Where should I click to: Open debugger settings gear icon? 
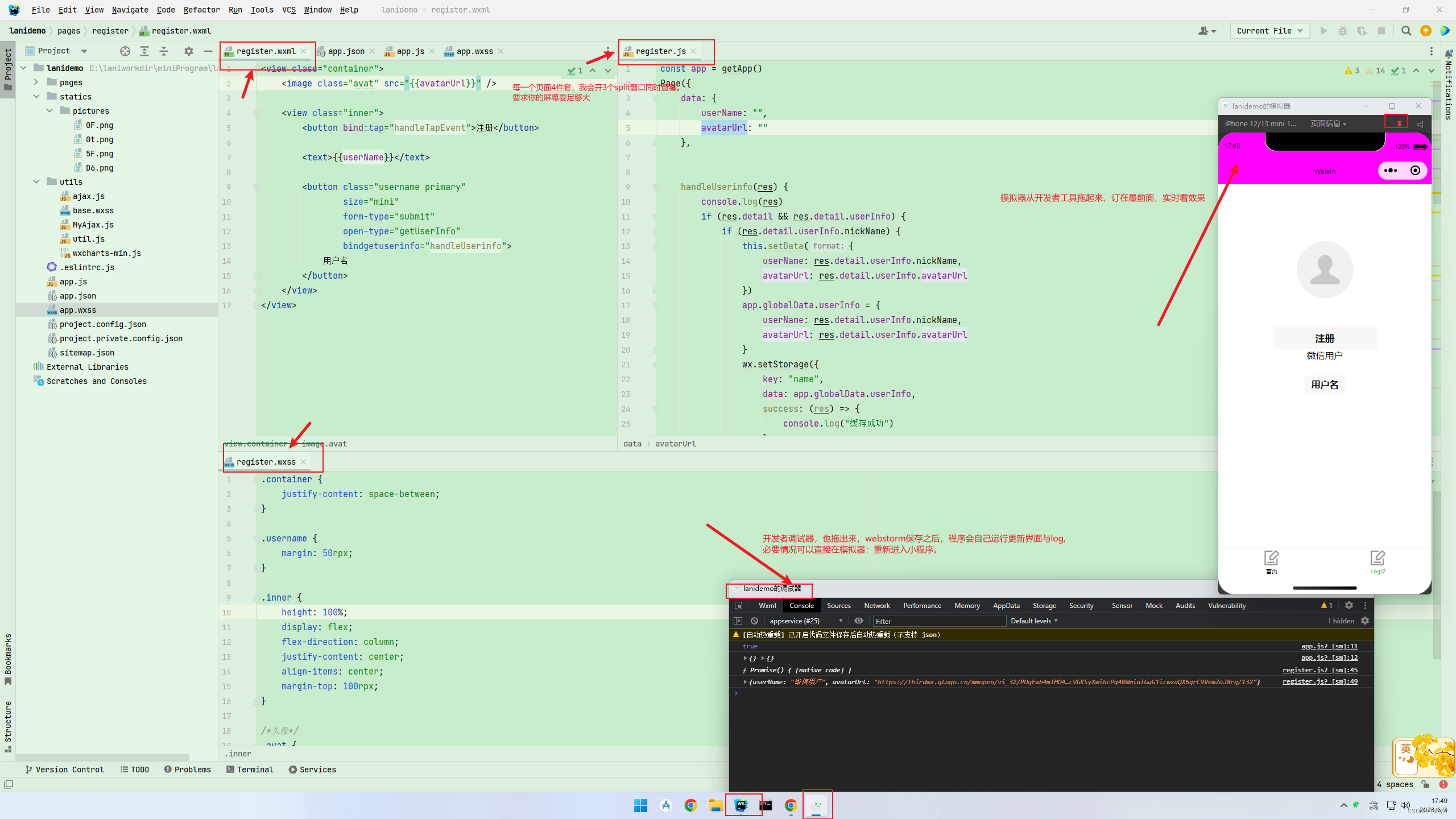(1349, 606)
